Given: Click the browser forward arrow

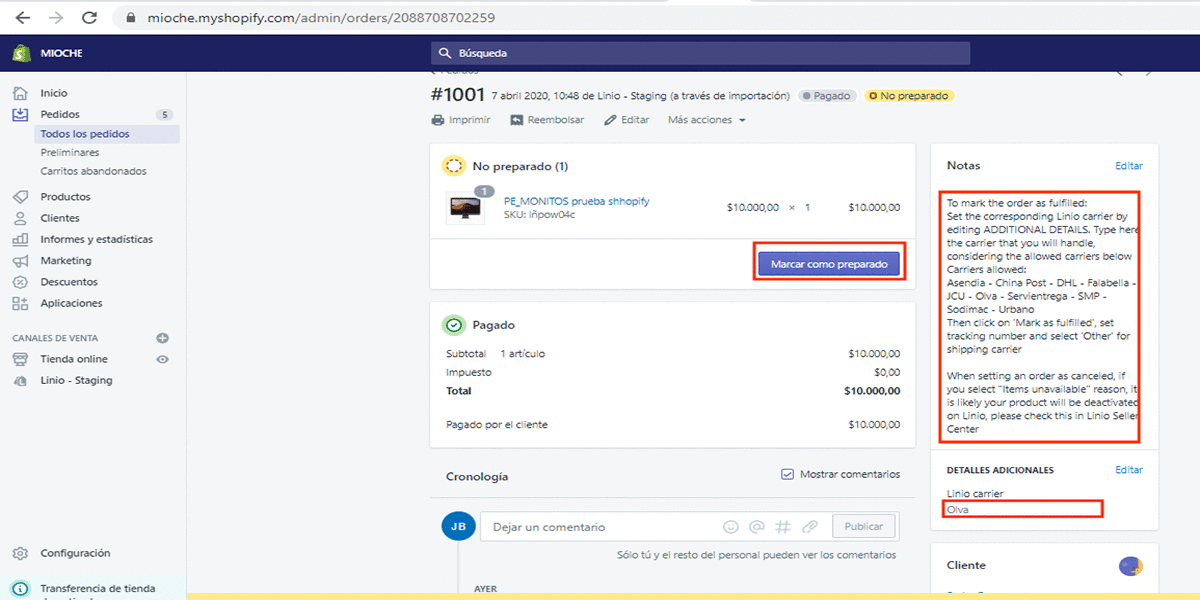Looking at the screenshot, I should point(56,18).
